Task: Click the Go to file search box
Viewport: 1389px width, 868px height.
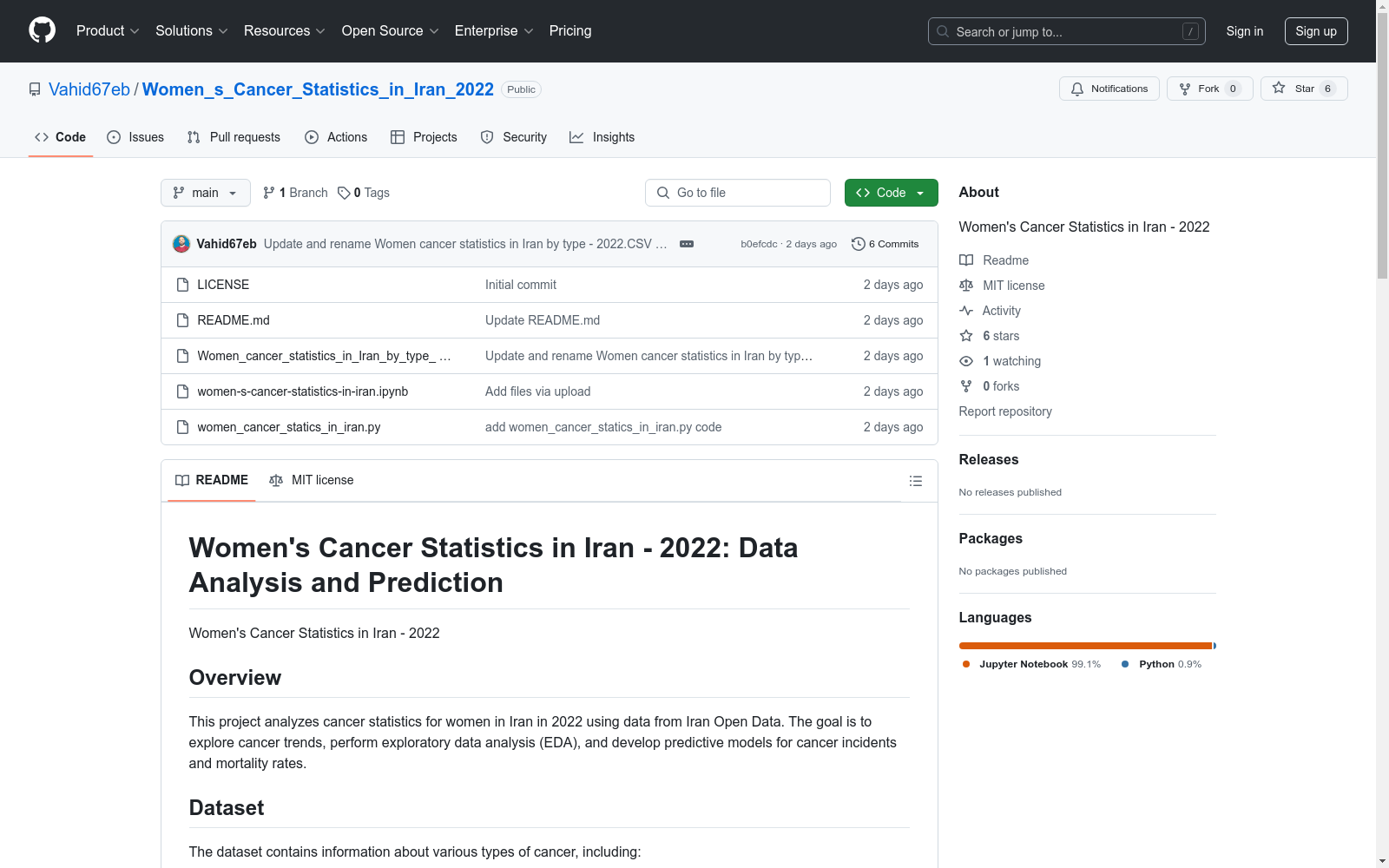Action: tap(738, 193)
